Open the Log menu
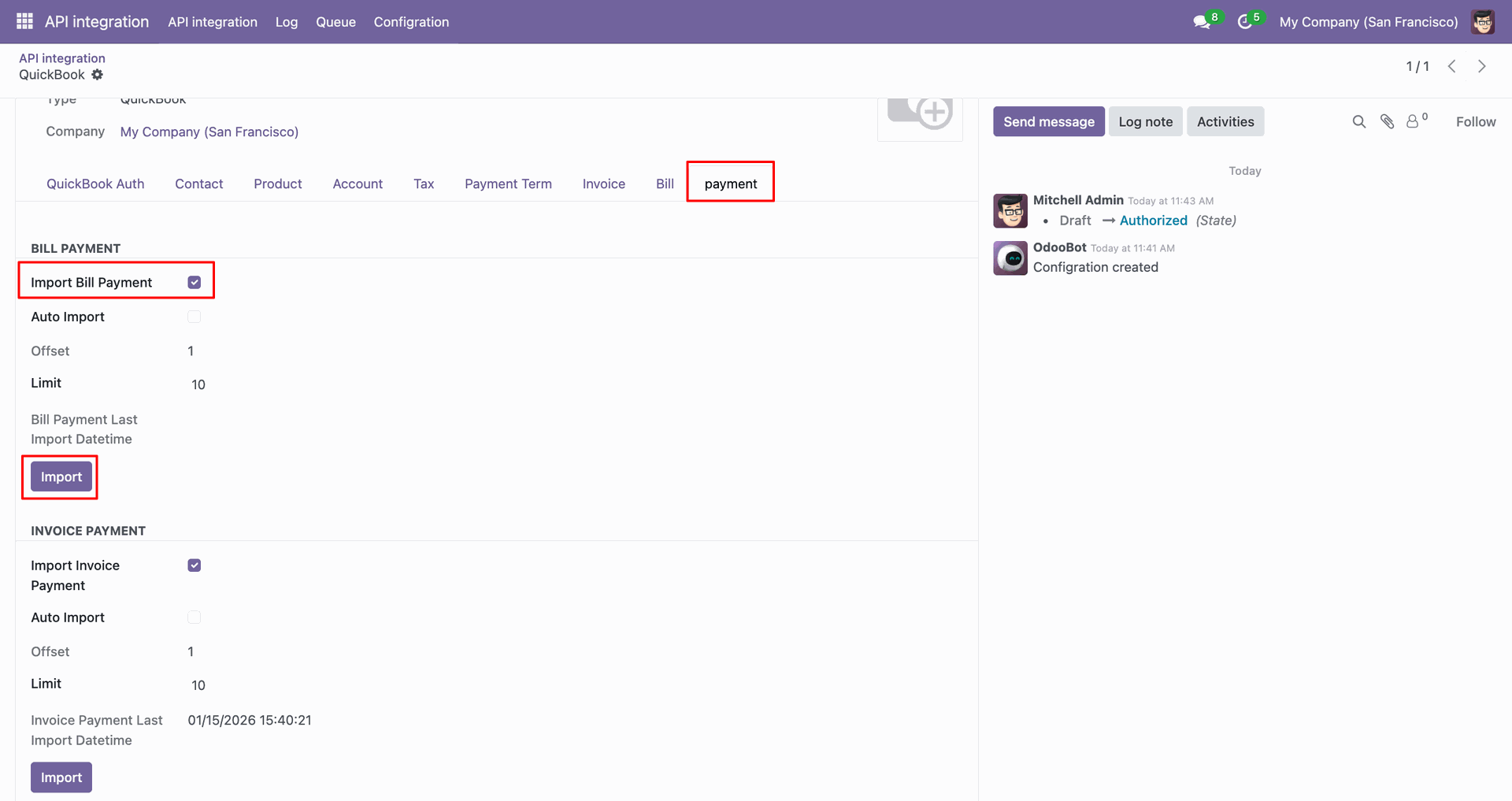Image resolution: width=1512 pixels, height=801 pixels. tap(287, 22)
